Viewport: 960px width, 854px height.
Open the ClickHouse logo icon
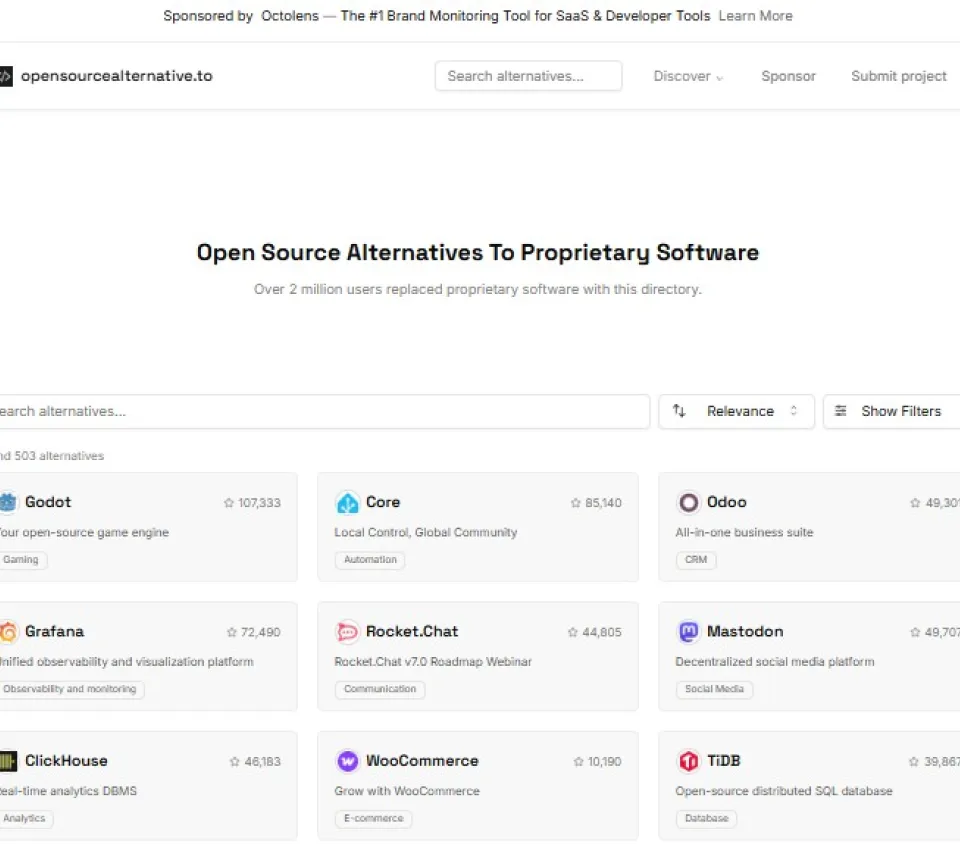tap(7, 761)
